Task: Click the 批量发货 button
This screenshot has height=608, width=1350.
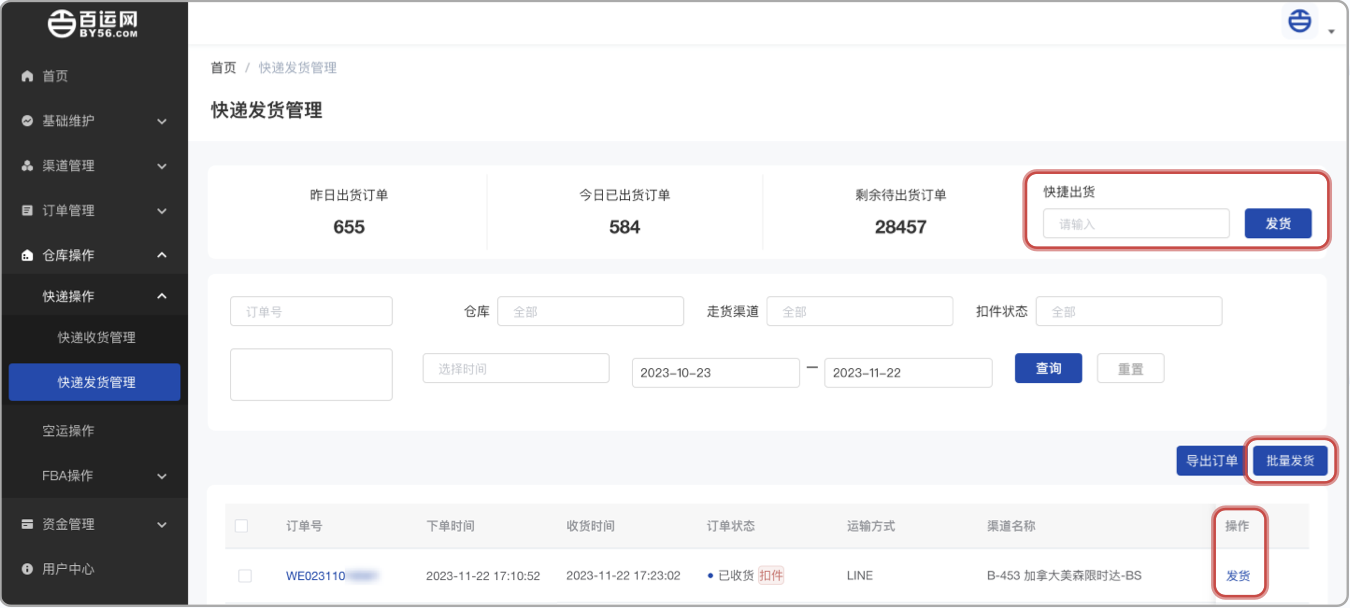Action: point(1290,461)
